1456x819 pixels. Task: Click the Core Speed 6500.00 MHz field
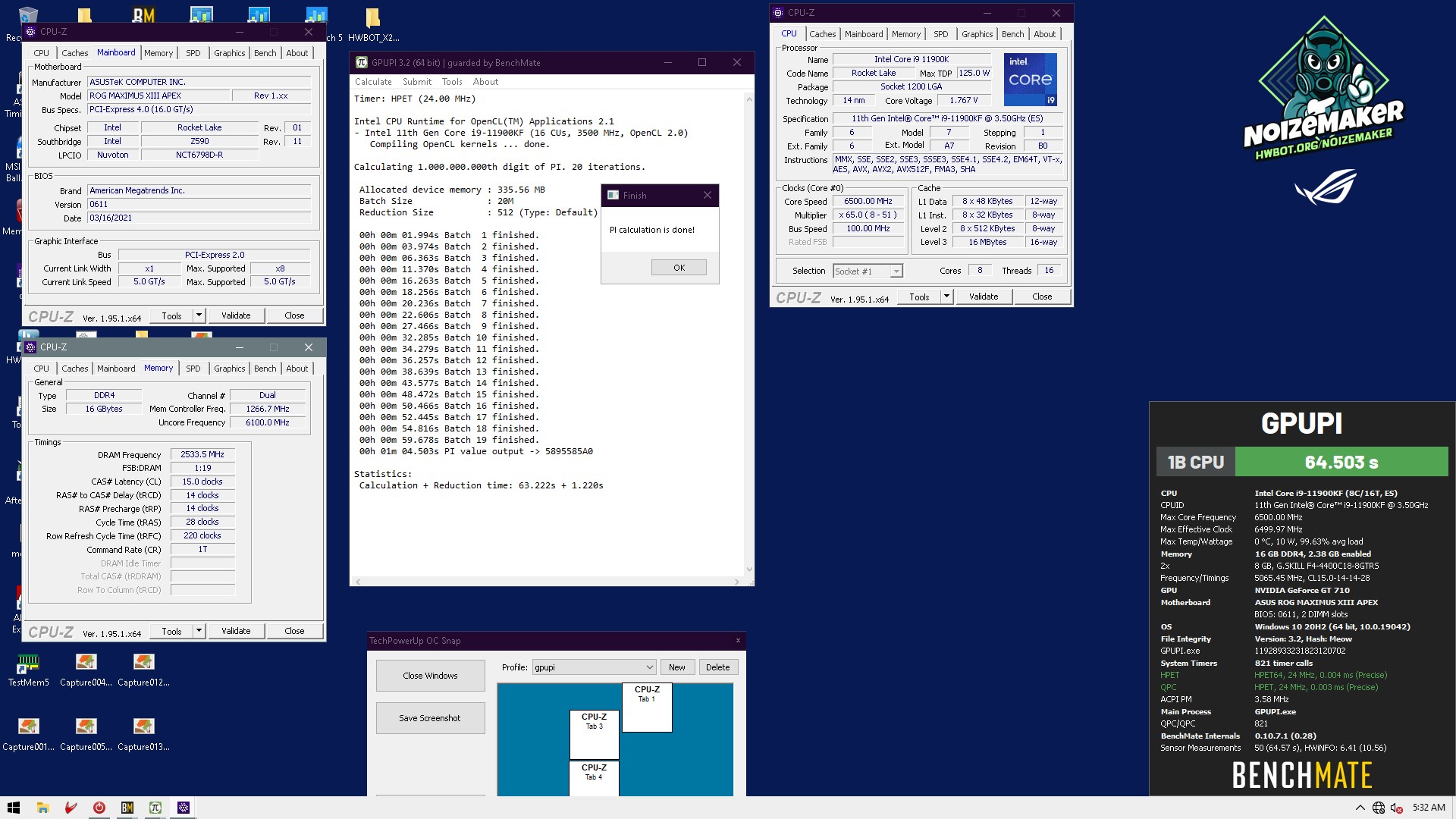(868, 202)
